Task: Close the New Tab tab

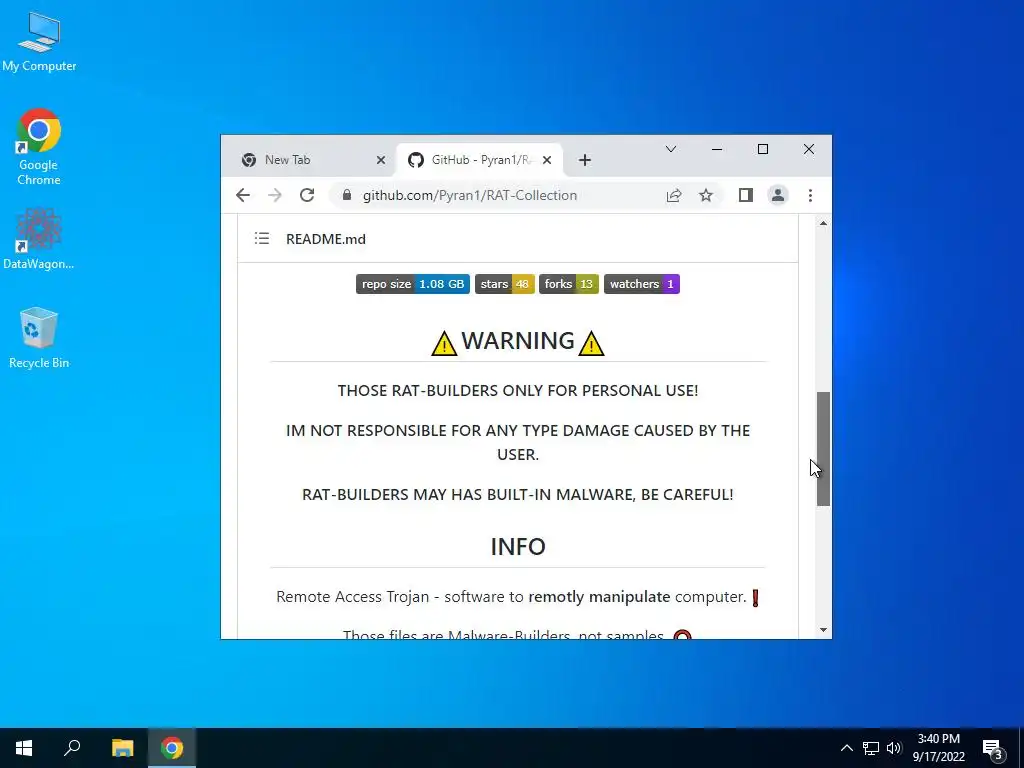Action: (381, 160)
